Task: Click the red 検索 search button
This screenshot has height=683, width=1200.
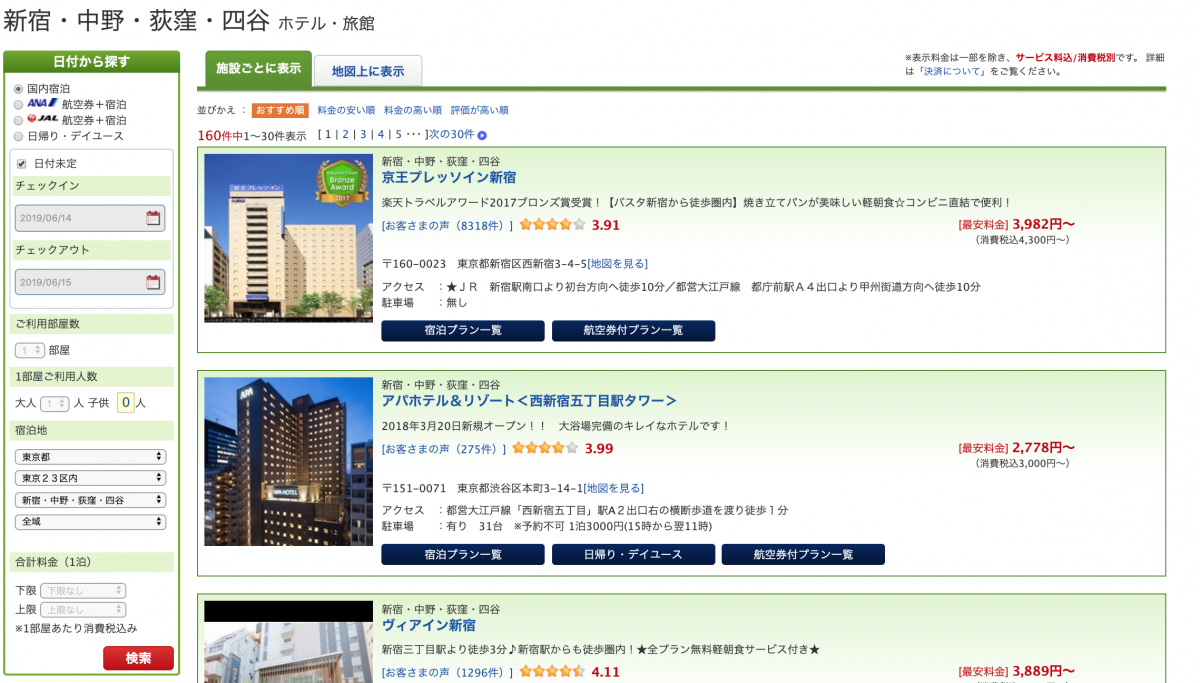Action: 138,658
